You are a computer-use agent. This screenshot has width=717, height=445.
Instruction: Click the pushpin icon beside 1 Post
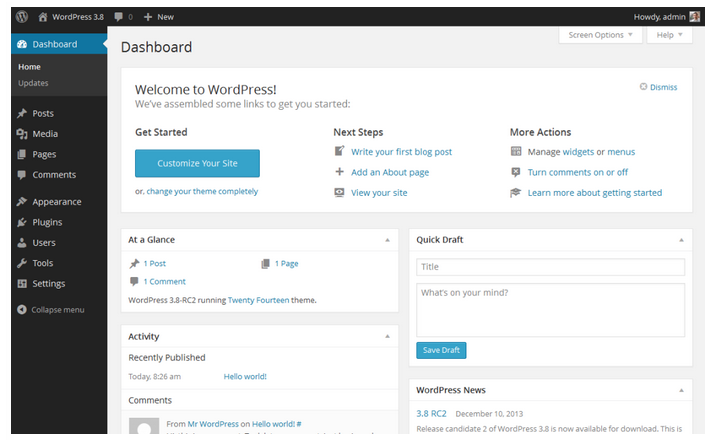[134, 263]
